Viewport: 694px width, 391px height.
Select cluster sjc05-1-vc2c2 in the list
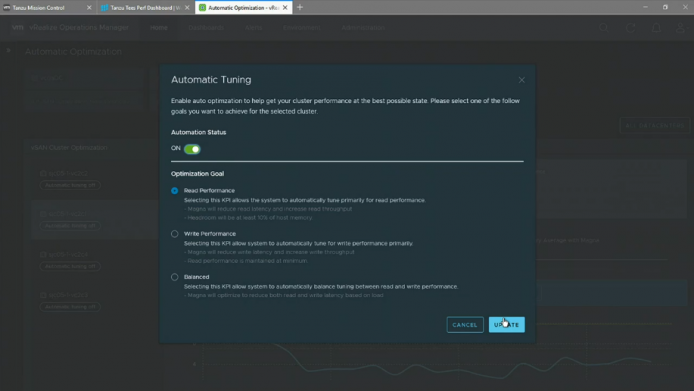(68, 174)
